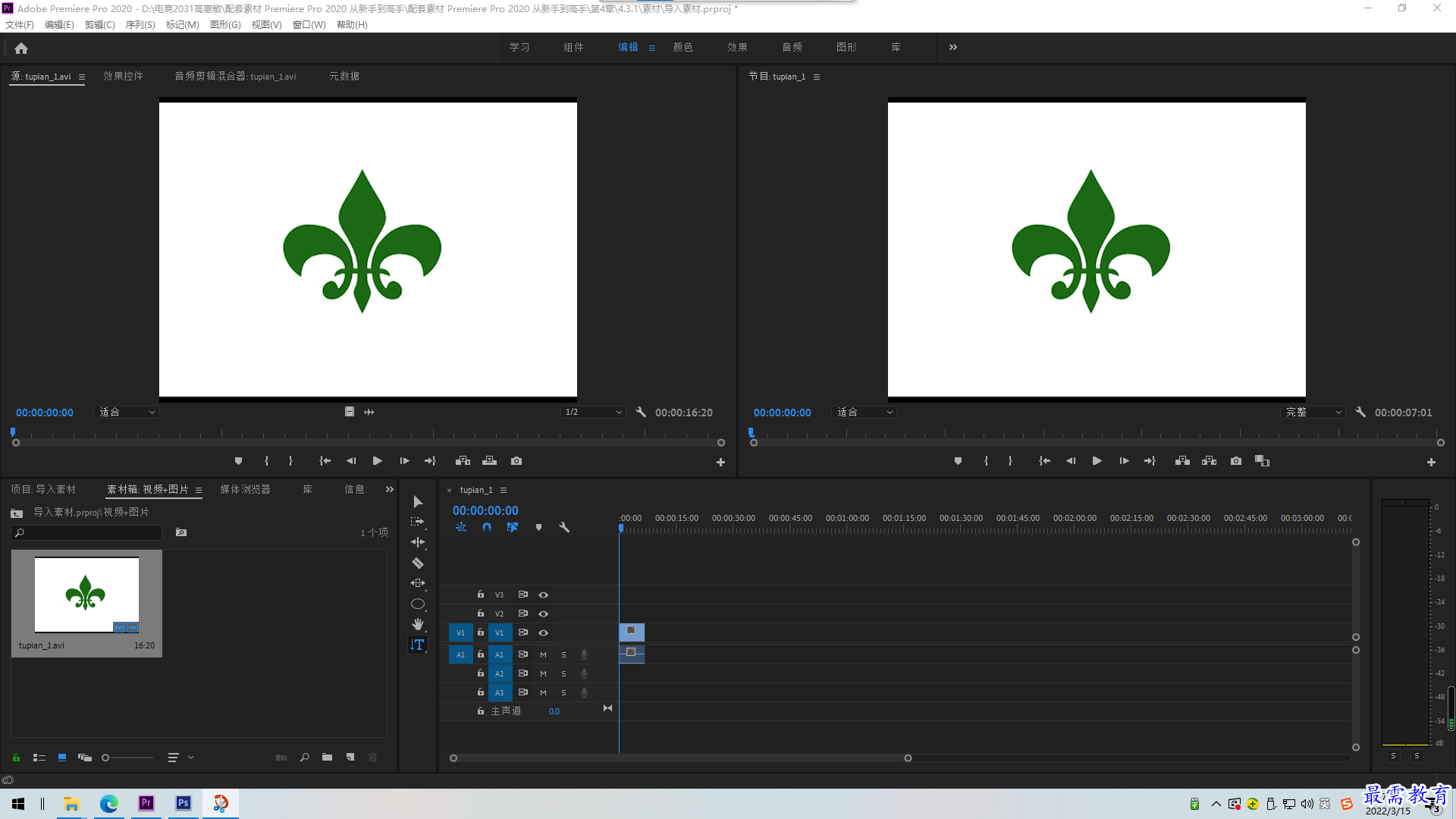The width and height of the screenshot is (1456, 819).
Task: Open Source monitor zoom level dropdown
Action: click(x=127, y=413)
